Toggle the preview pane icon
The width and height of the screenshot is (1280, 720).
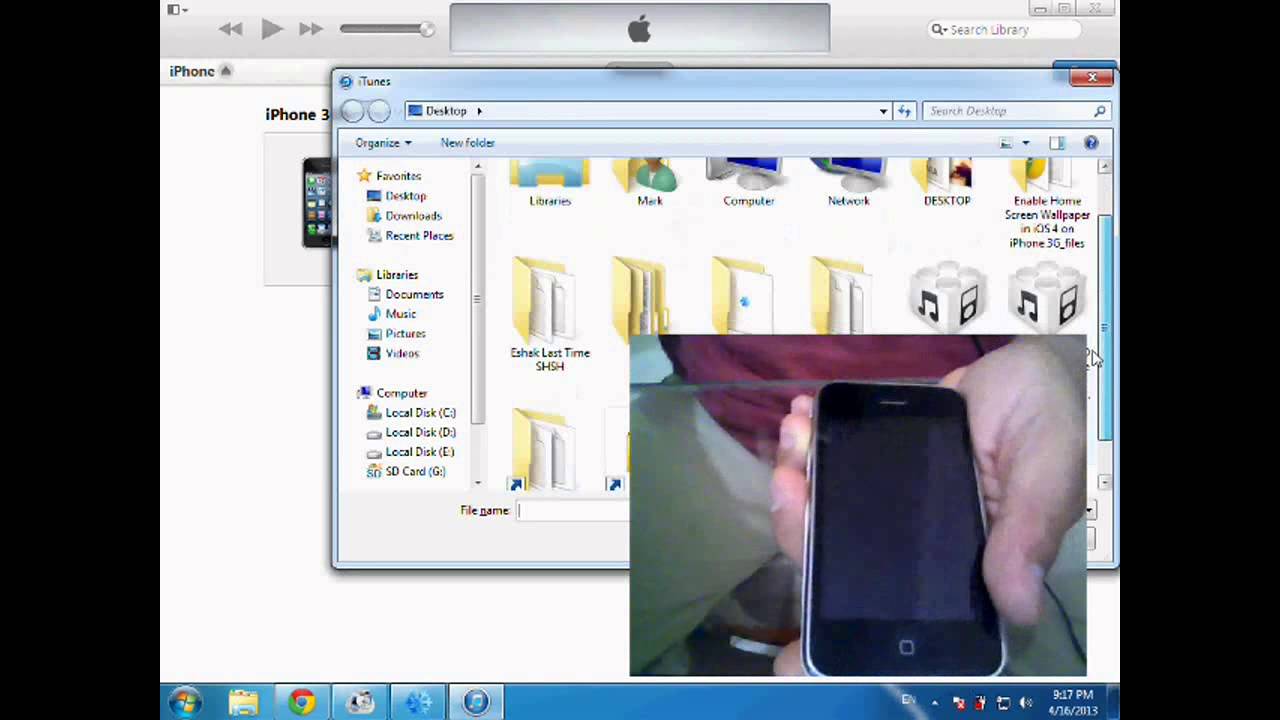click(x=1057, y=143)
